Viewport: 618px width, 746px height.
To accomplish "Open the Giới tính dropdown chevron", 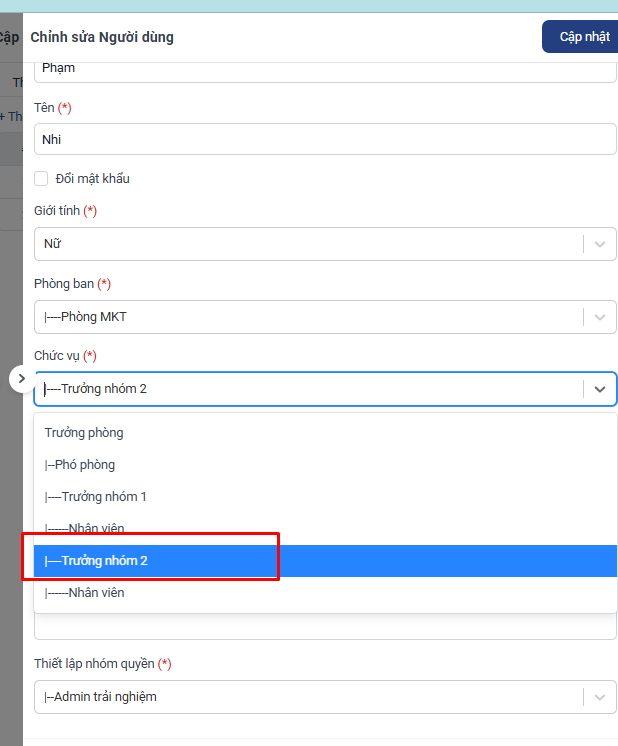I will [600, 244].
